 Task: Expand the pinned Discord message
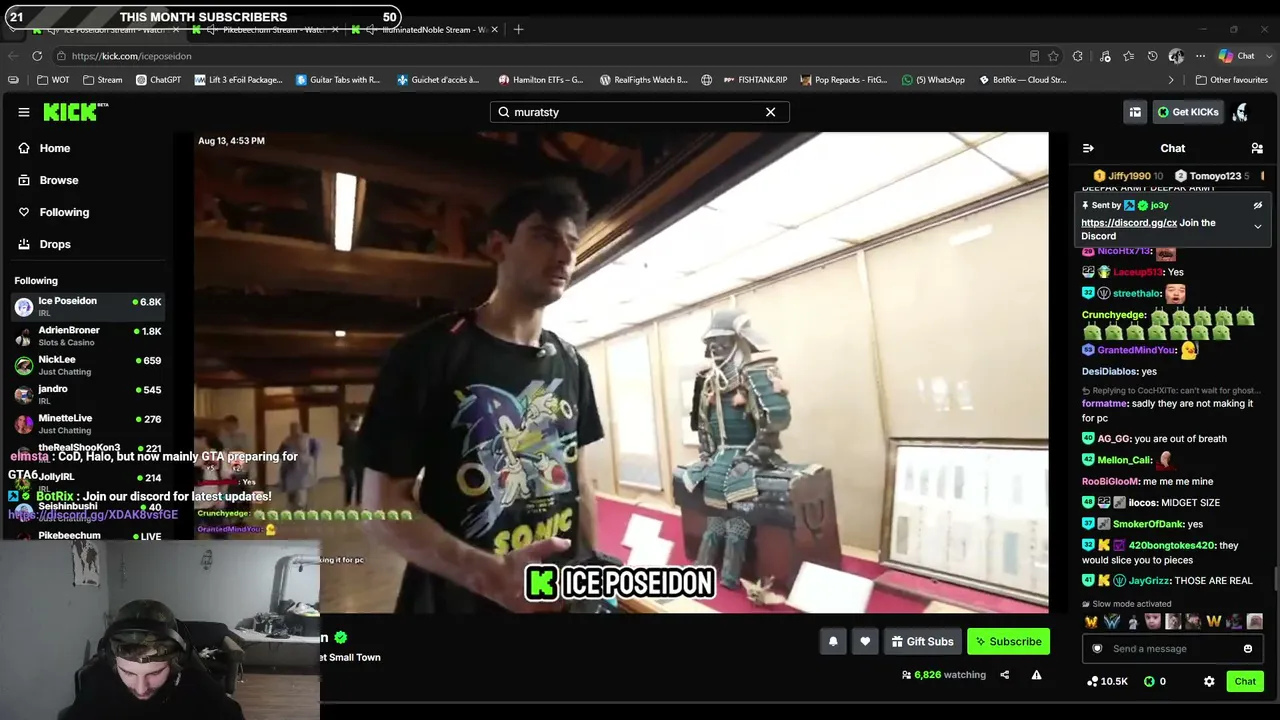click(1258, 227)
